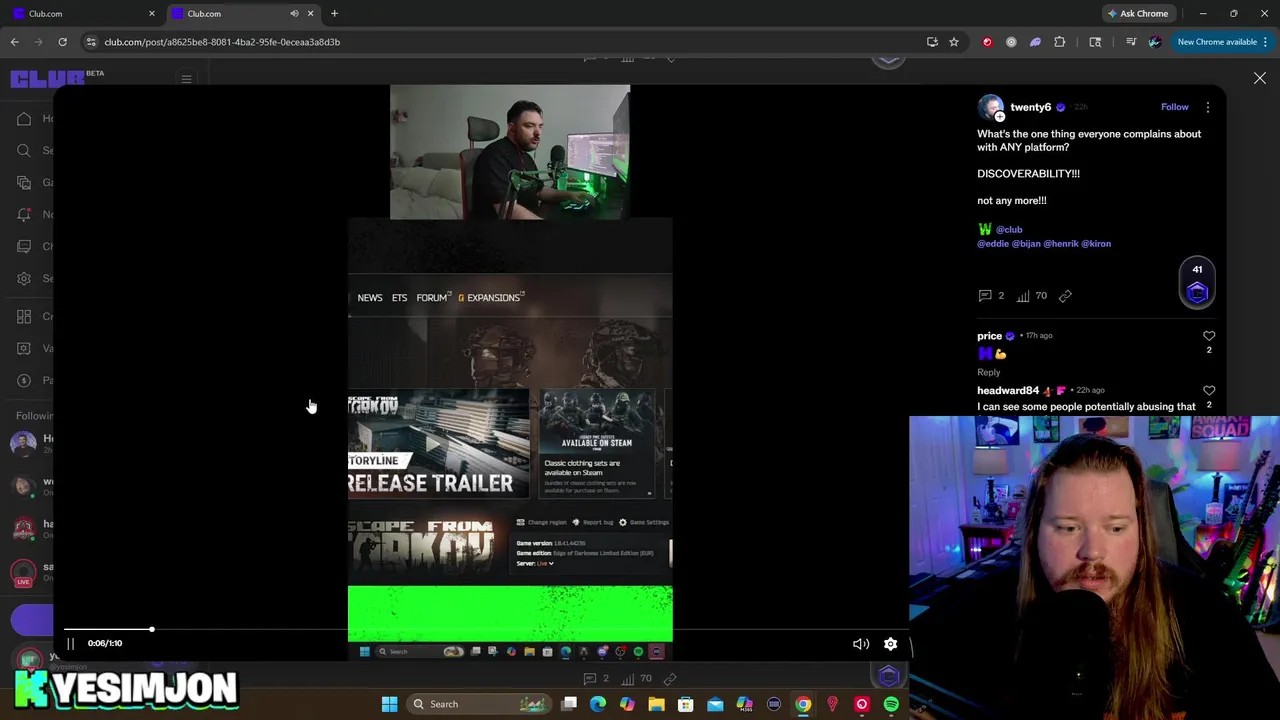Image resolution: width=1280 pixels, height=720 pixels.
Task: Open the red circular extension icon
Action: click(x=987, y=42)
